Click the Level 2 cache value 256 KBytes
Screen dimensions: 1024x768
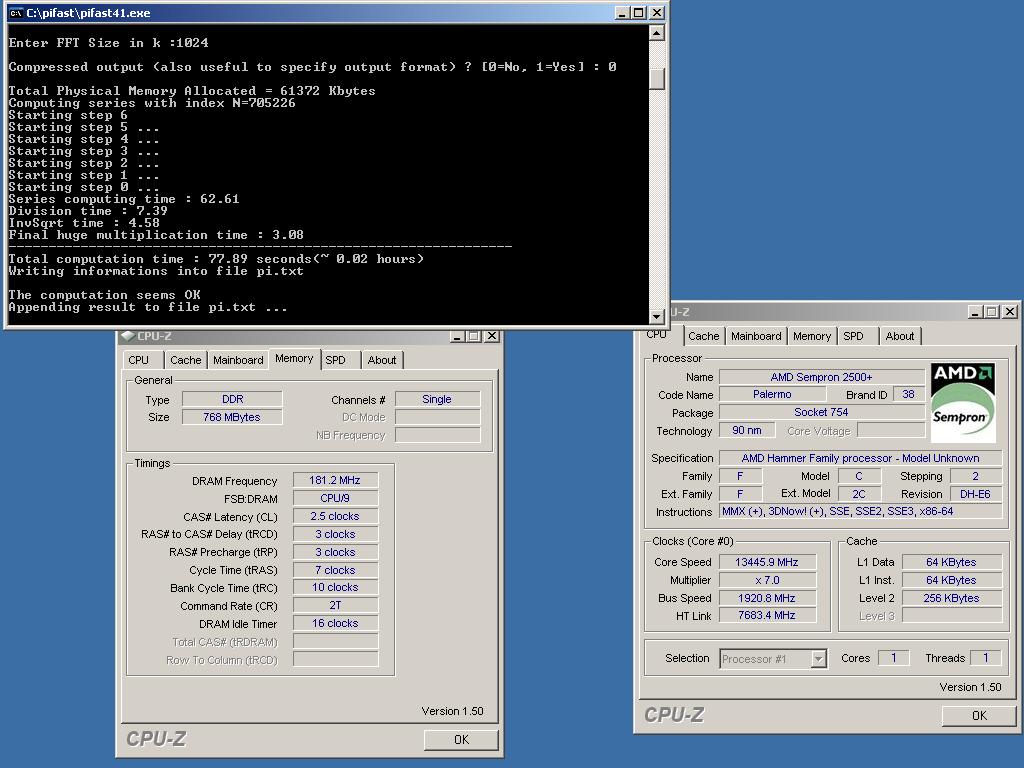(x=952, y=598)
